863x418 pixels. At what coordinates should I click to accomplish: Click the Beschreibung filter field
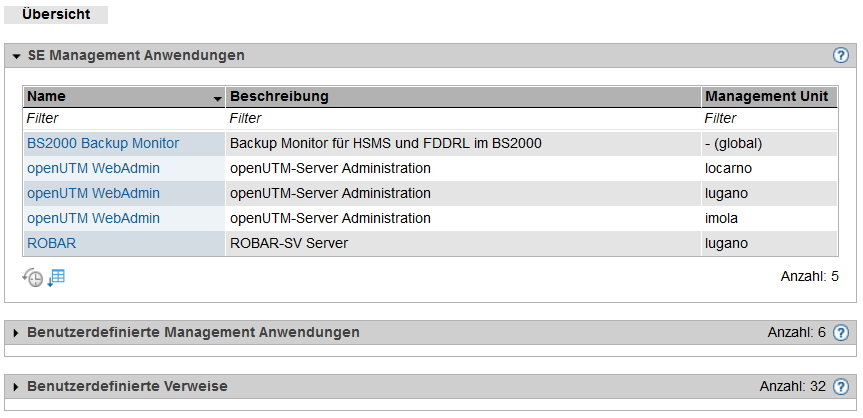click(463, 118)
